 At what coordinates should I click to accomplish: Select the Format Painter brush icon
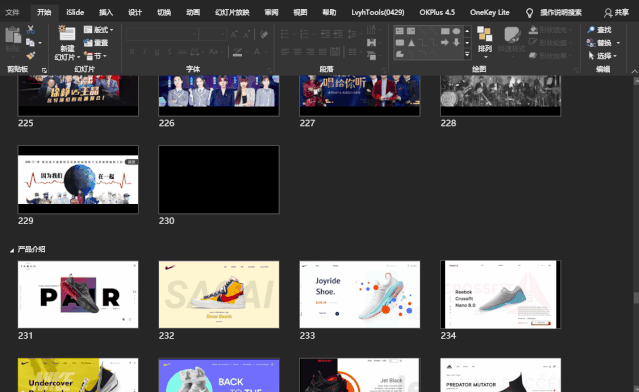click(31, 55)
